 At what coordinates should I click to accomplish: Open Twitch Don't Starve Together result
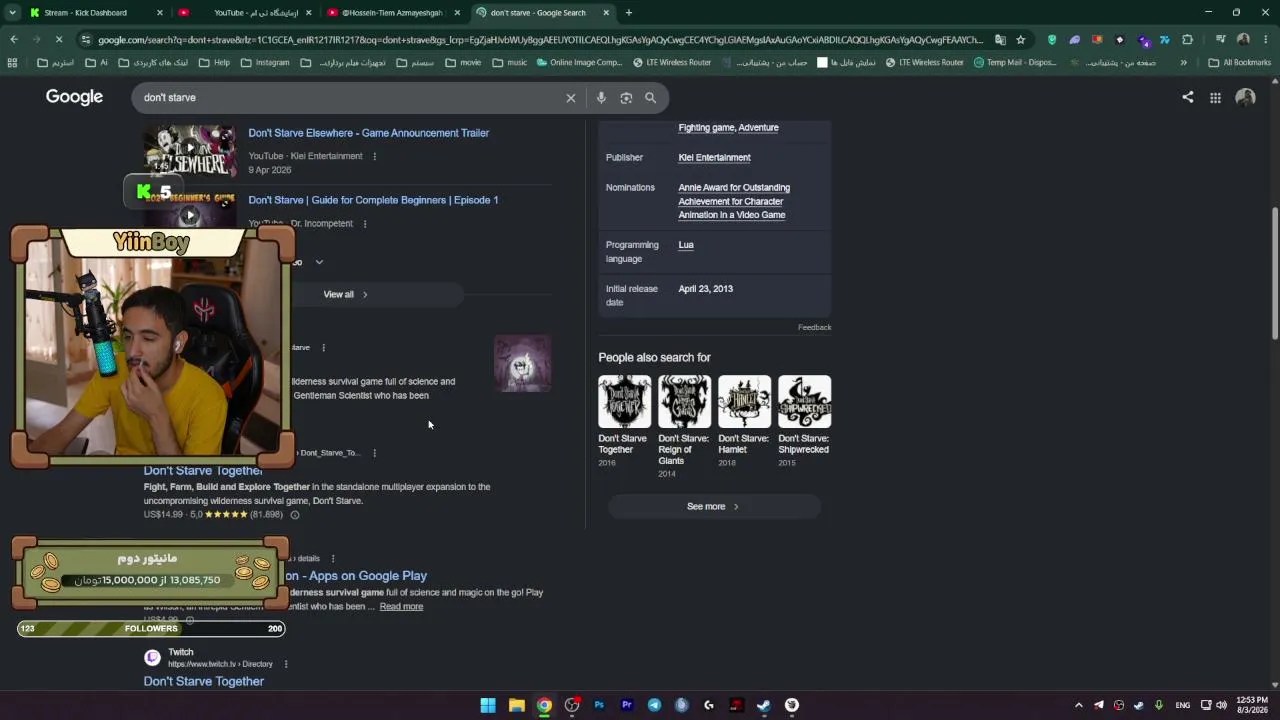pos(204,682)
